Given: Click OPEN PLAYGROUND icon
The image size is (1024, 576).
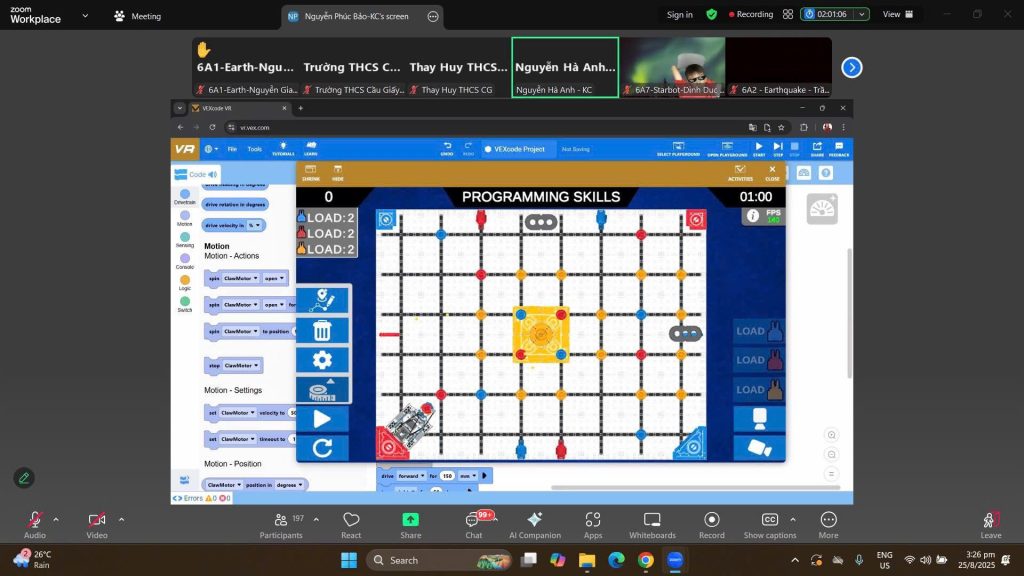Looking at the screenshot, I should click(727, 149).
